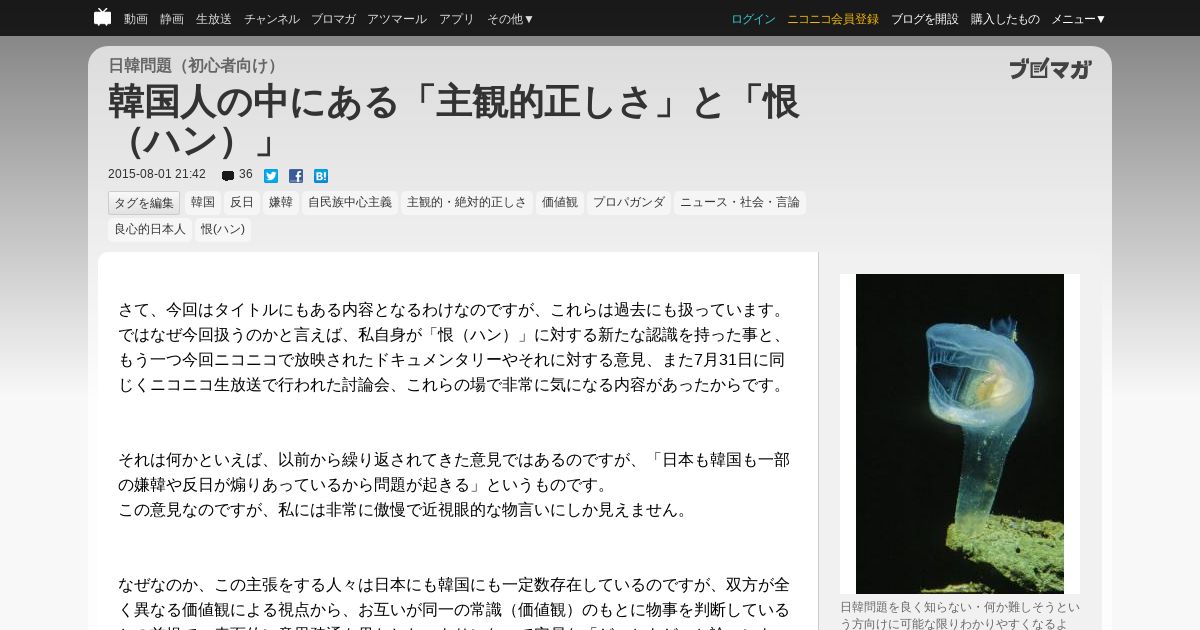Select the 嫌韓 tag
This screenshot has height=630, width=1200.
coord(281,202)
